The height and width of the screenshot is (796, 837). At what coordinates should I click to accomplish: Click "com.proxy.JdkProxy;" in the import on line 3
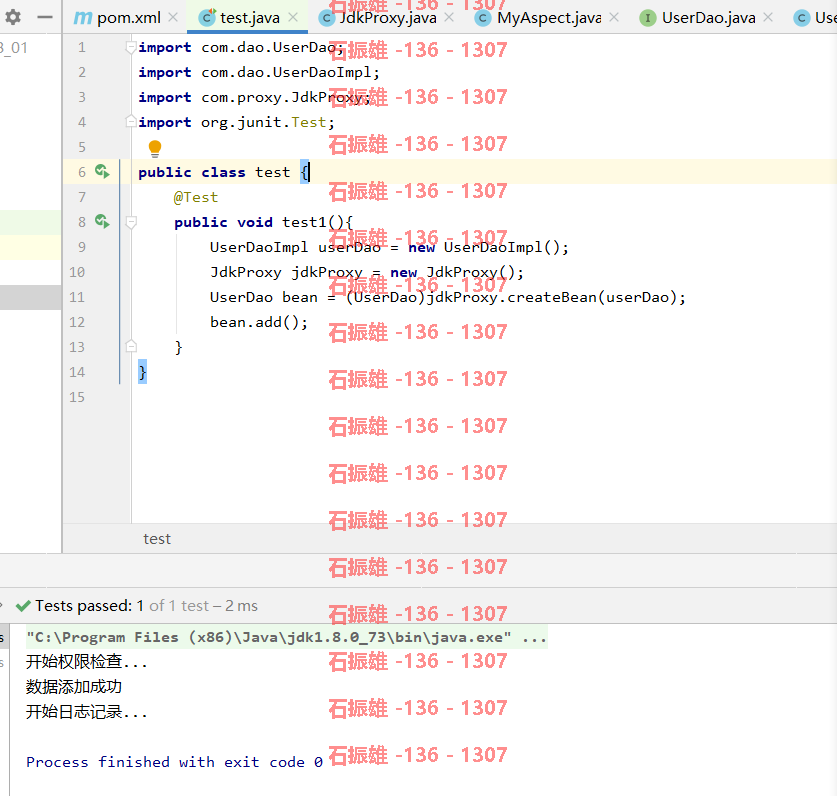click(286, 97)
